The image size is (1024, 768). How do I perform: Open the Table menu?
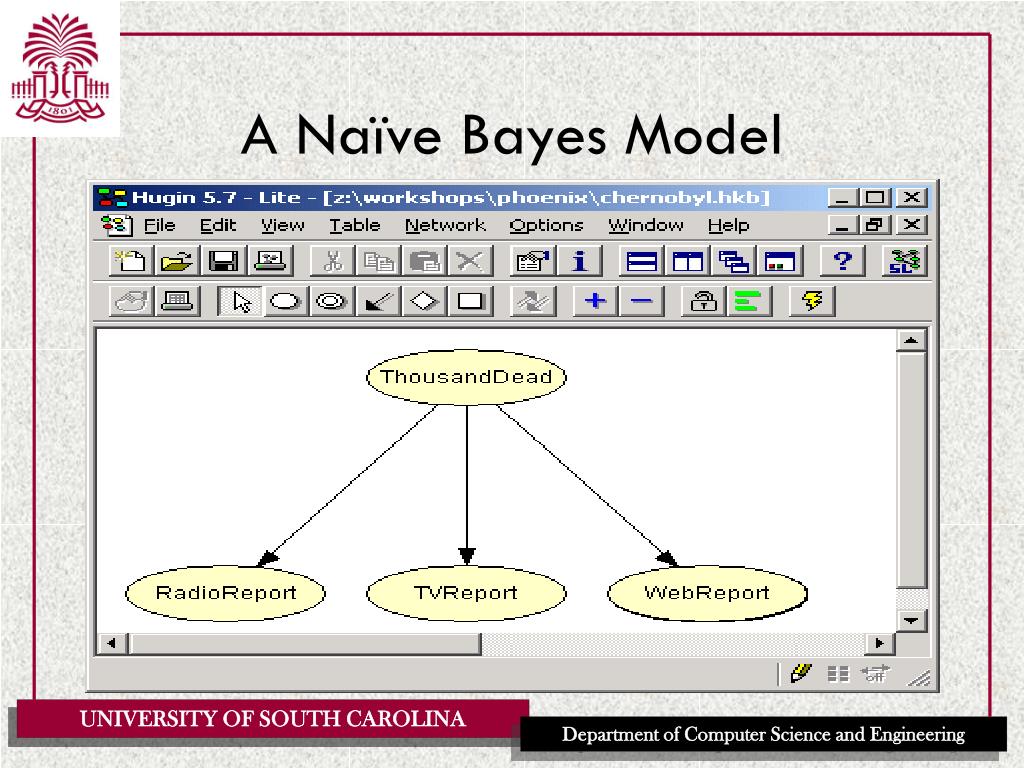point(355,225)
